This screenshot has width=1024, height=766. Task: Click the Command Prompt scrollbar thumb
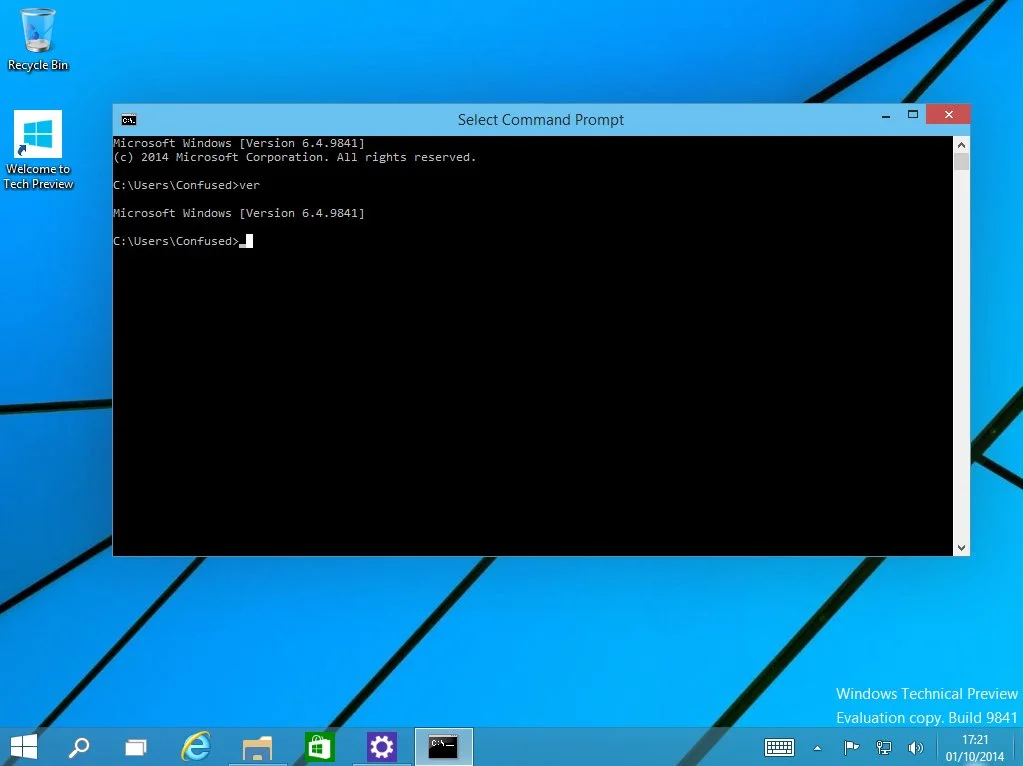961,161
